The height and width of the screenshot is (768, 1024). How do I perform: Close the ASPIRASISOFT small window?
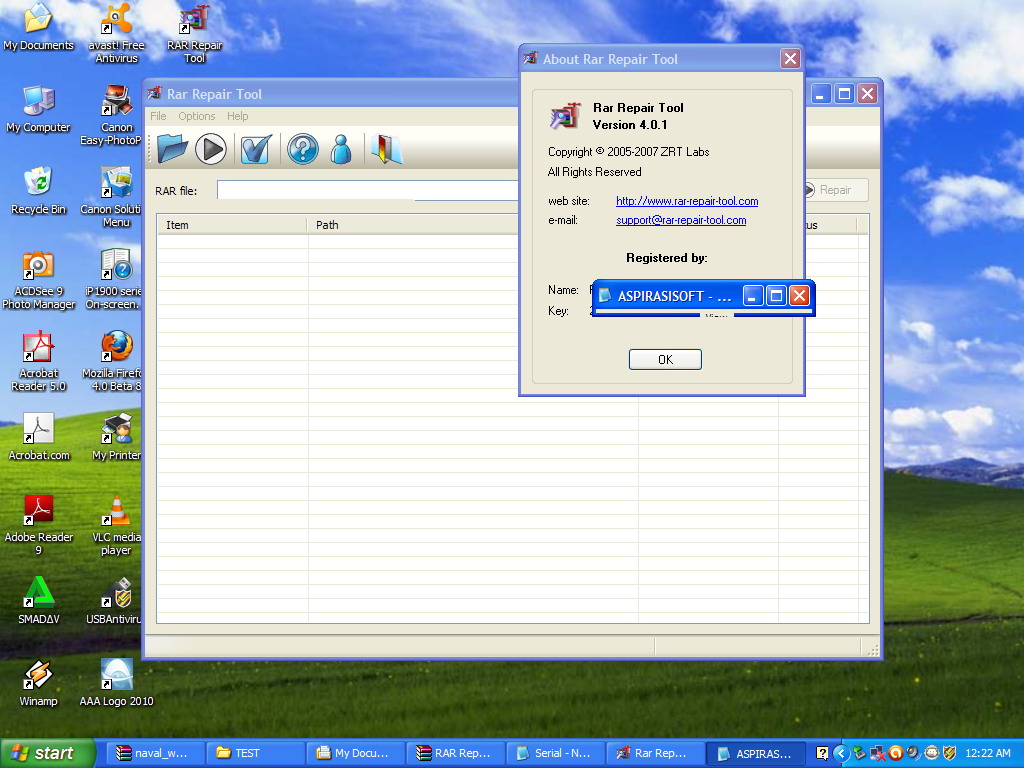click(799, 296)
